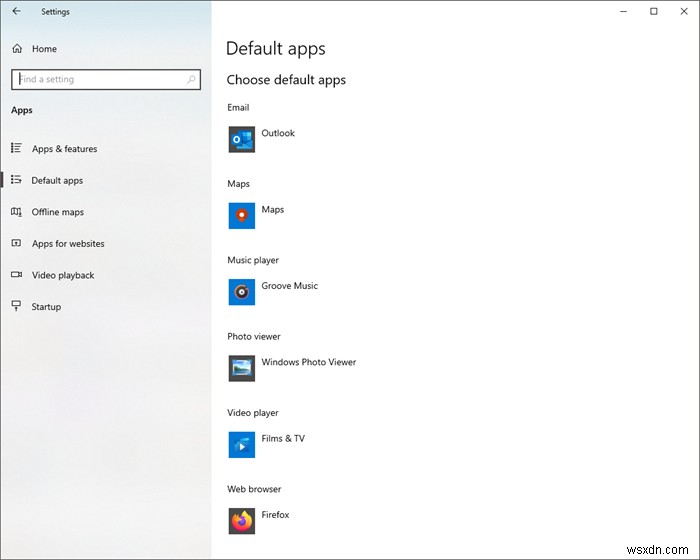
Task: Minimize the Settings window
Action: pos(624,12)
